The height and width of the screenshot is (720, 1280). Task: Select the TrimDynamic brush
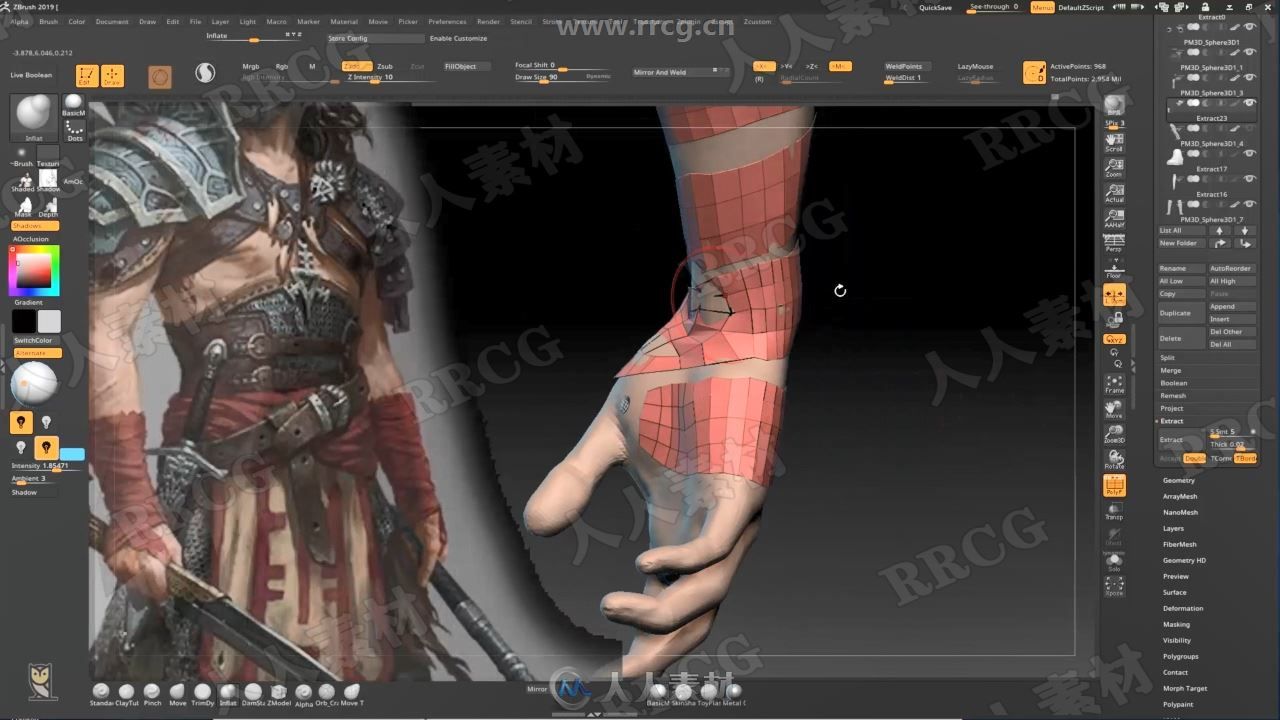(x=202, y=693)
